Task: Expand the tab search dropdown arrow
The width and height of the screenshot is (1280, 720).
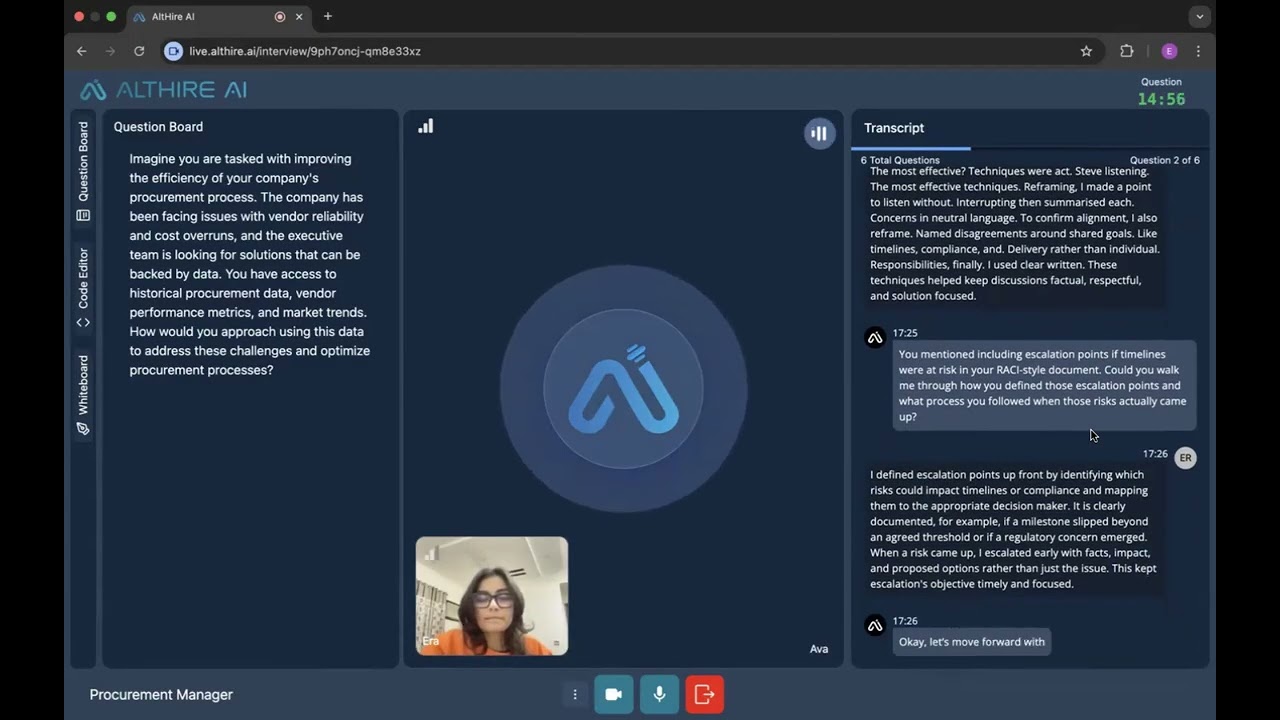Action: (x=1199, y=17)
